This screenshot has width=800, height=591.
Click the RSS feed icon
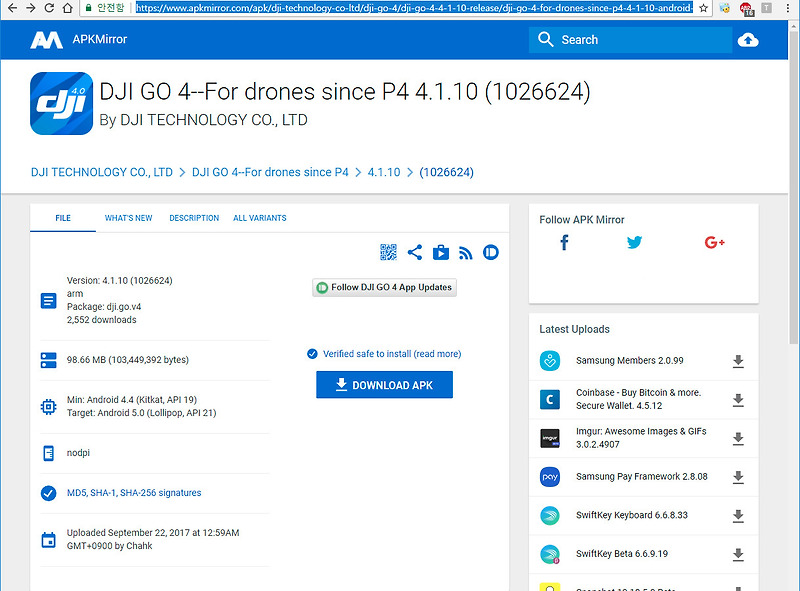pyautogui.click(x=465, y=253)
